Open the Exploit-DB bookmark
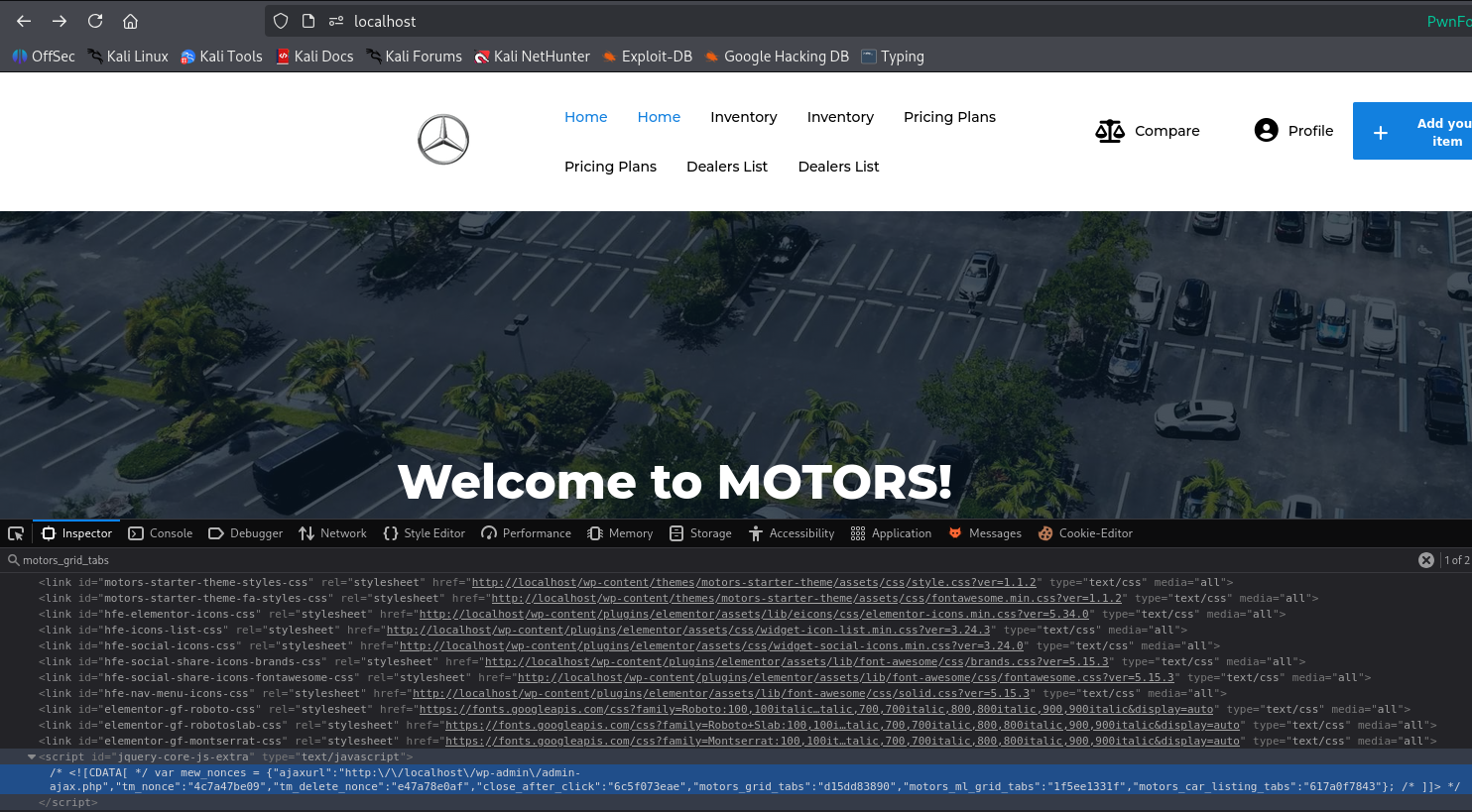 [648, 57]
